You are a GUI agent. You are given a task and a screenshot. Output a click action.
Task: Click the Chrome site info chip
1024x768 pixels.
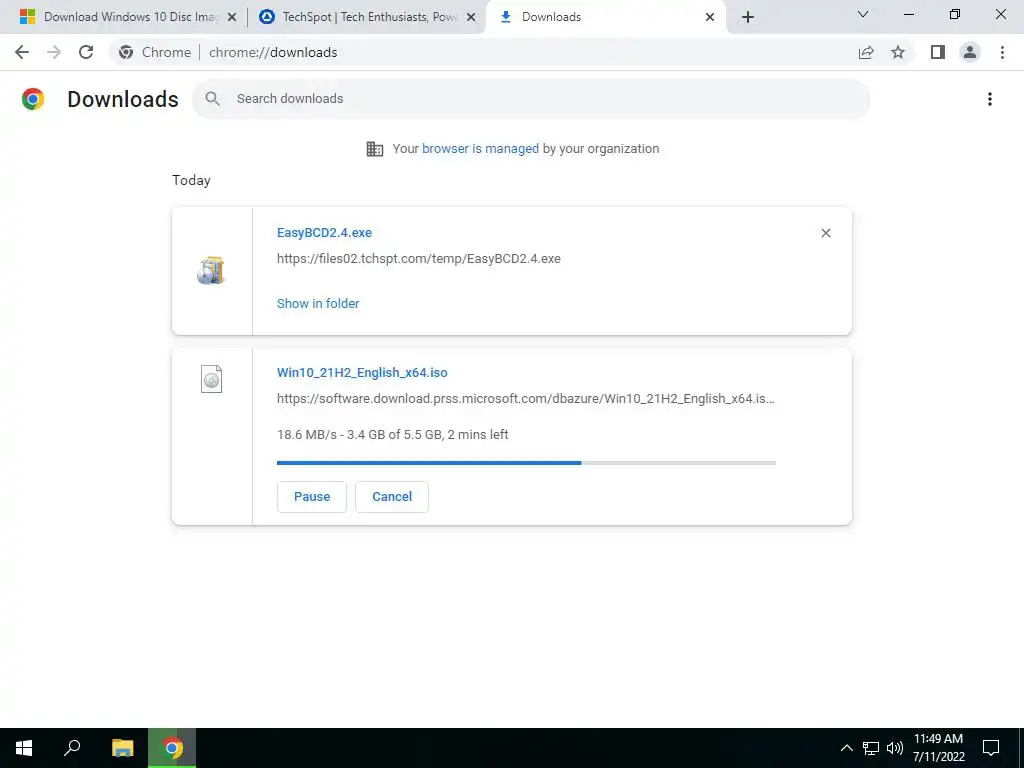tap(155, 52)
